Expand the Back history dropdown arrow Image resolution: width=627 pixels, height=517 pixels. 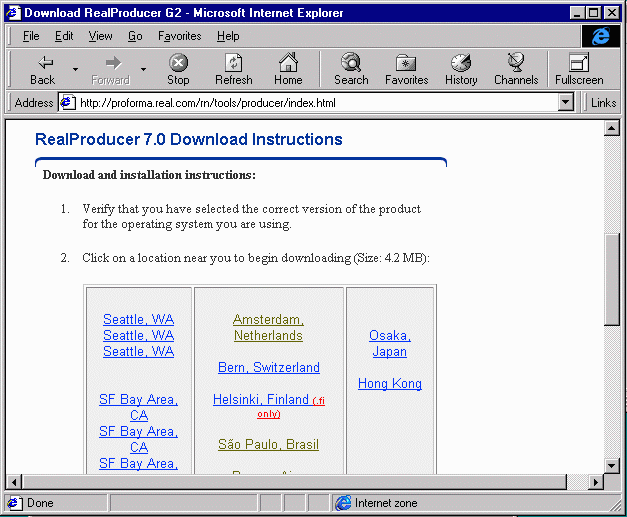pyautogui.click(x=75, y=69)
